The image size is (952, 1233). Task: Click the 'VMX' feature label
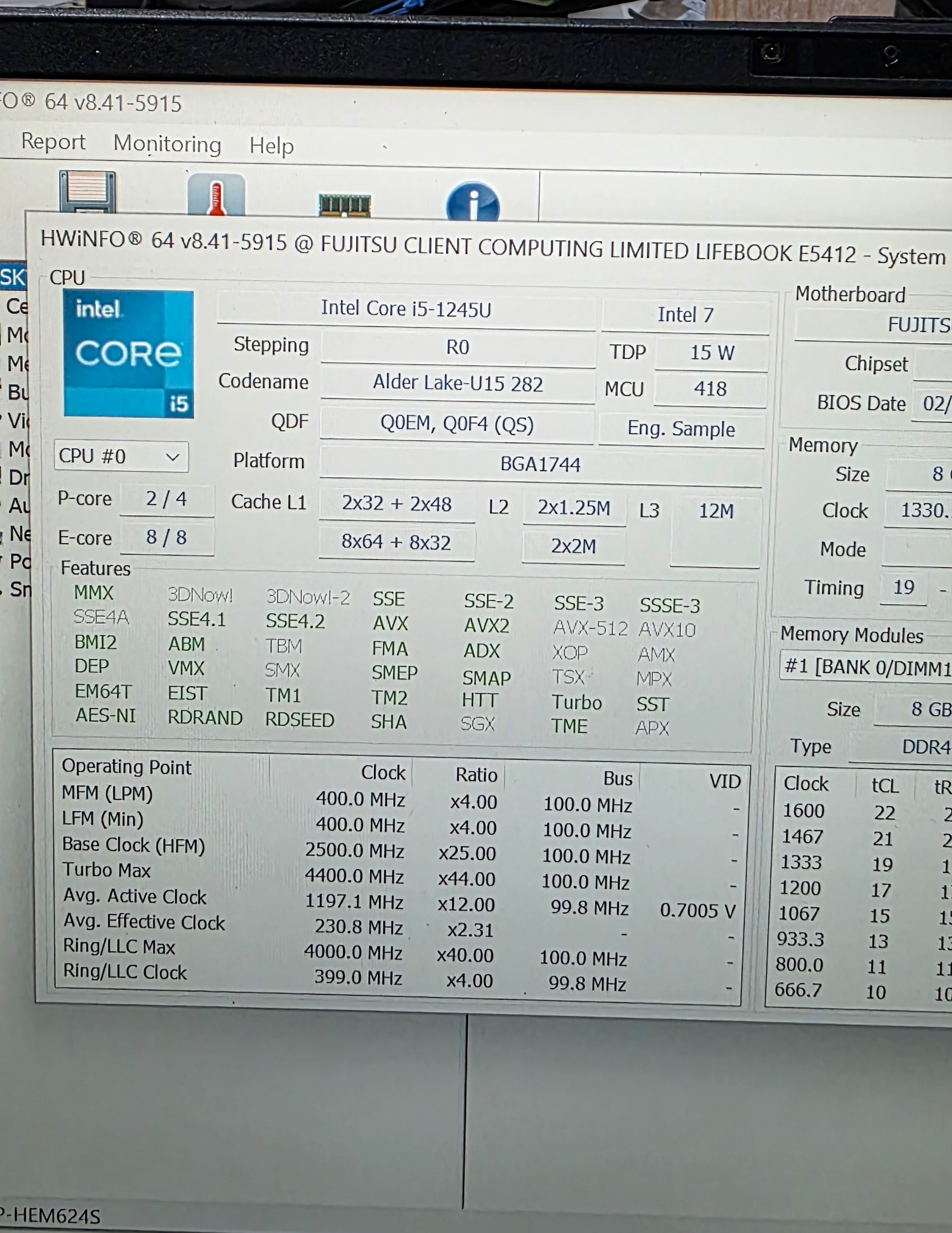(x=186, y=668)
